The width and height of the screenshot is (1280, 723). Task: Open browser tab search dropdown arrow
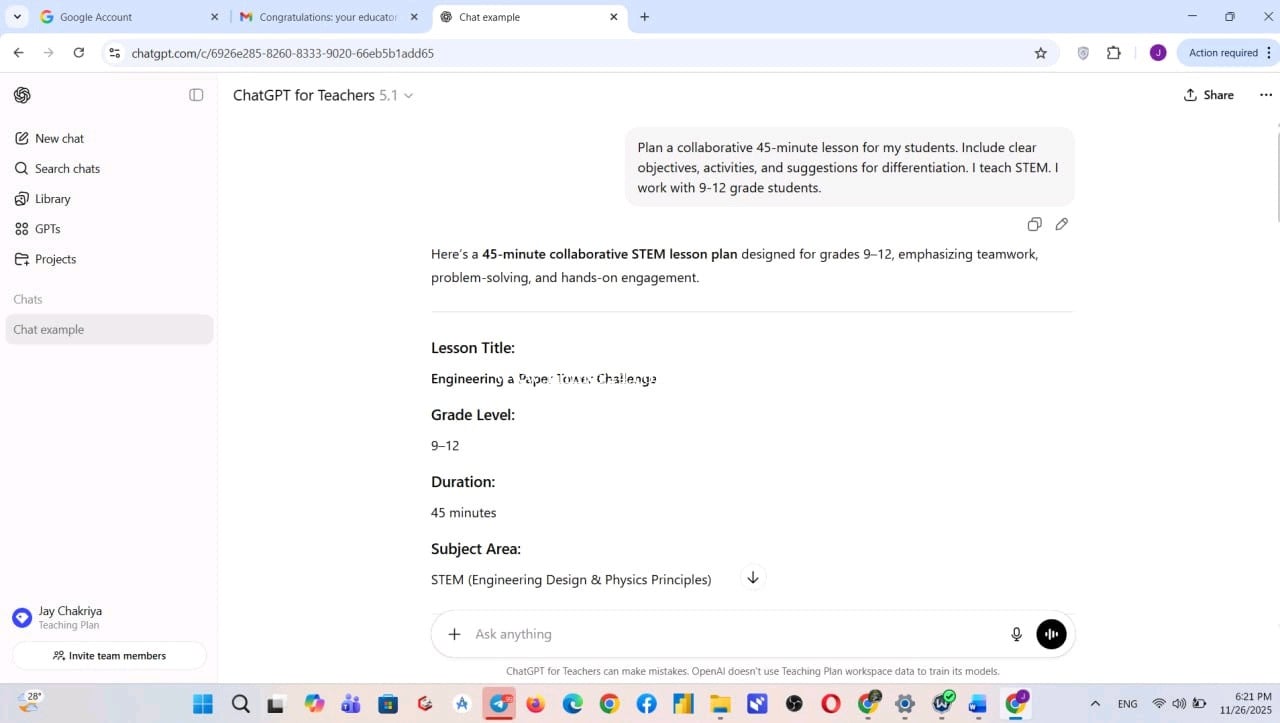(17, 17)
